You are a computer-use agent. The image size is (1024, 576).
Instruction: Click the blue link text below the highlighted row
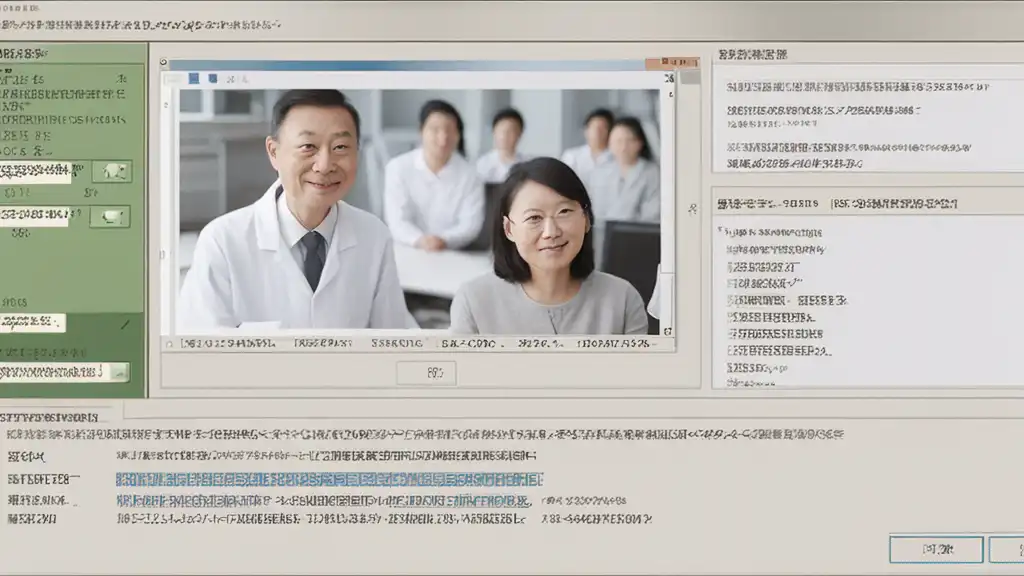click(324, 501)
